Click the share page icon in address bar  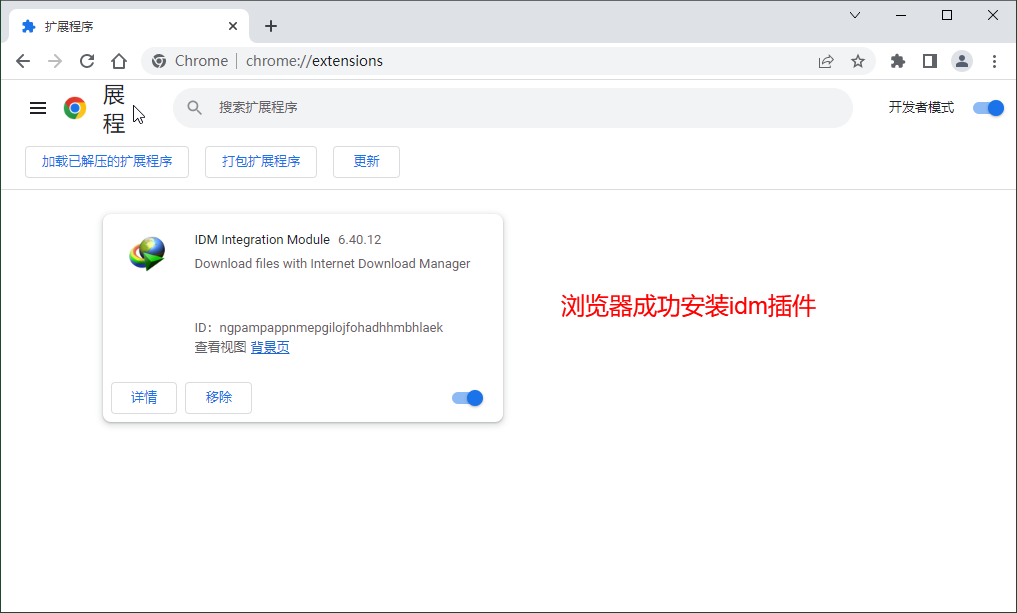[826, 61]
